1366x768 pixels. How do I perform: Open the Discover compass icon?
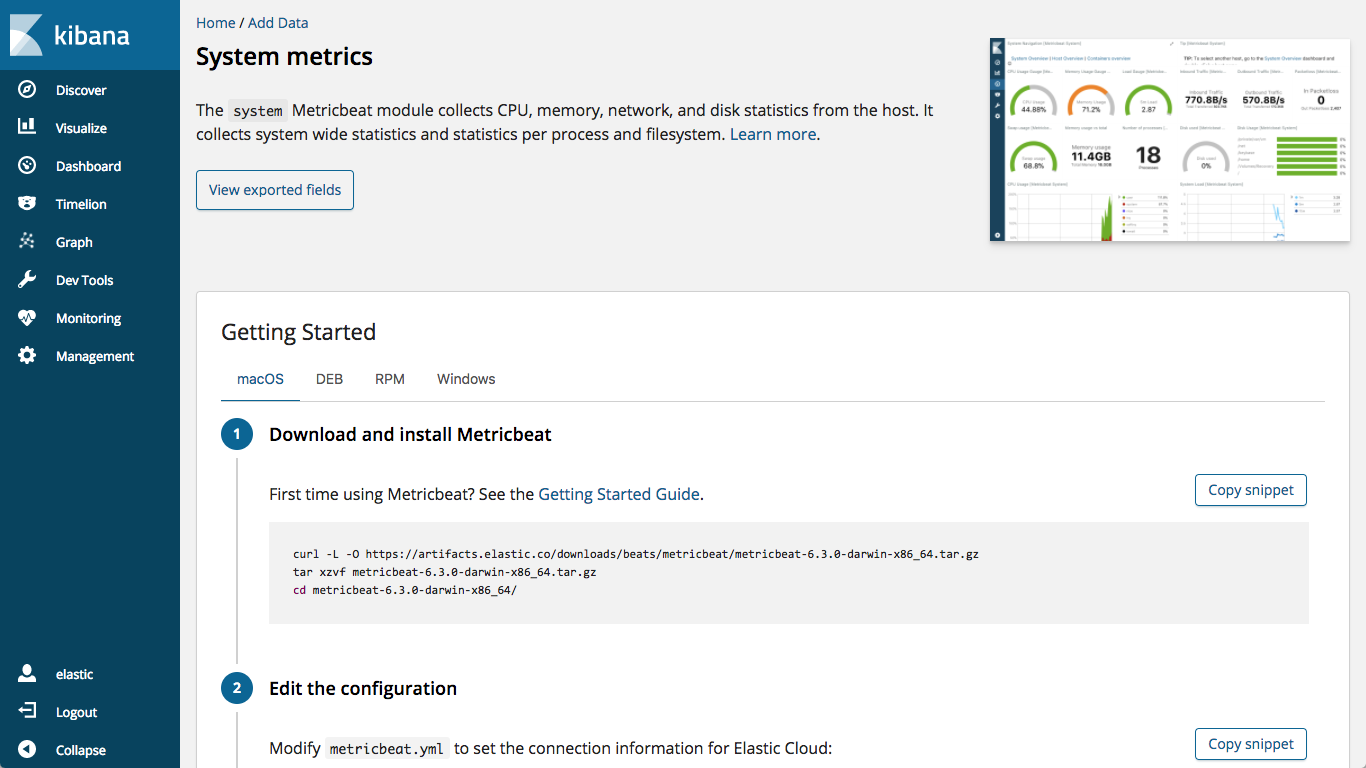point(27,90)
